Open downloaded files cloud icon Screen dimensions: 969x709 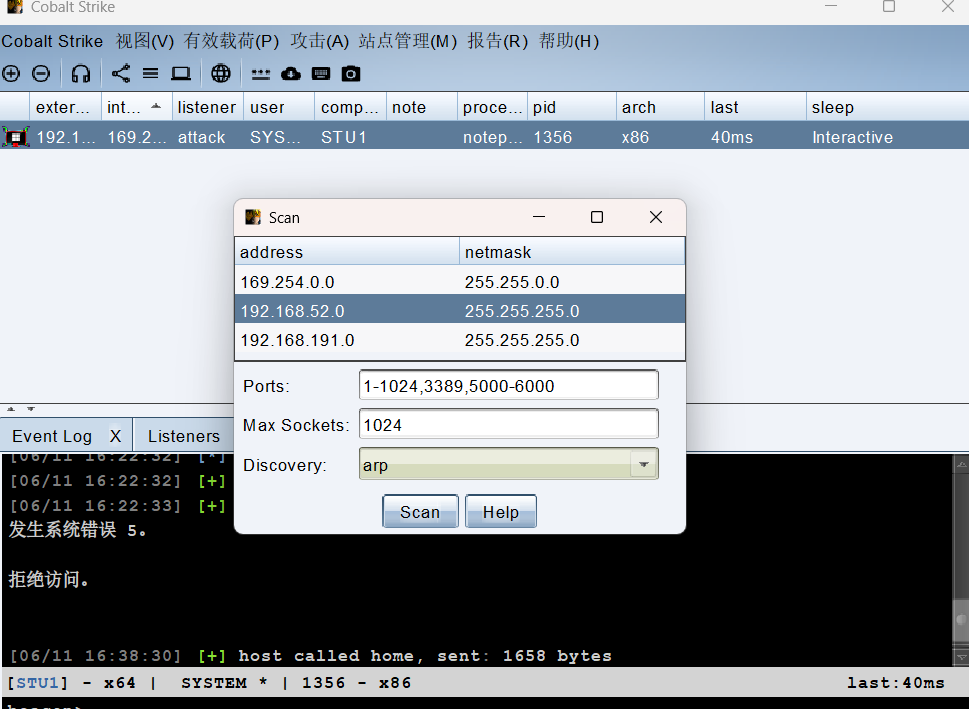click(290, 74)
